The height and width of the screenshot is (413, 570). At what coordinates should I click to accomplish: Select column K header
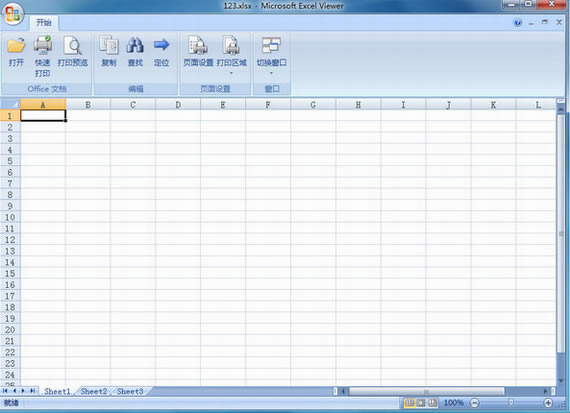tap(493, 105)
